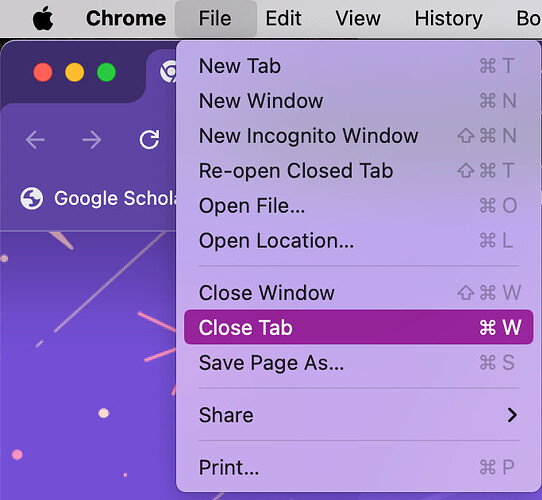Select Print… from the File menu
The width and height of the screenshot is (542, 500).
point(358,467)
